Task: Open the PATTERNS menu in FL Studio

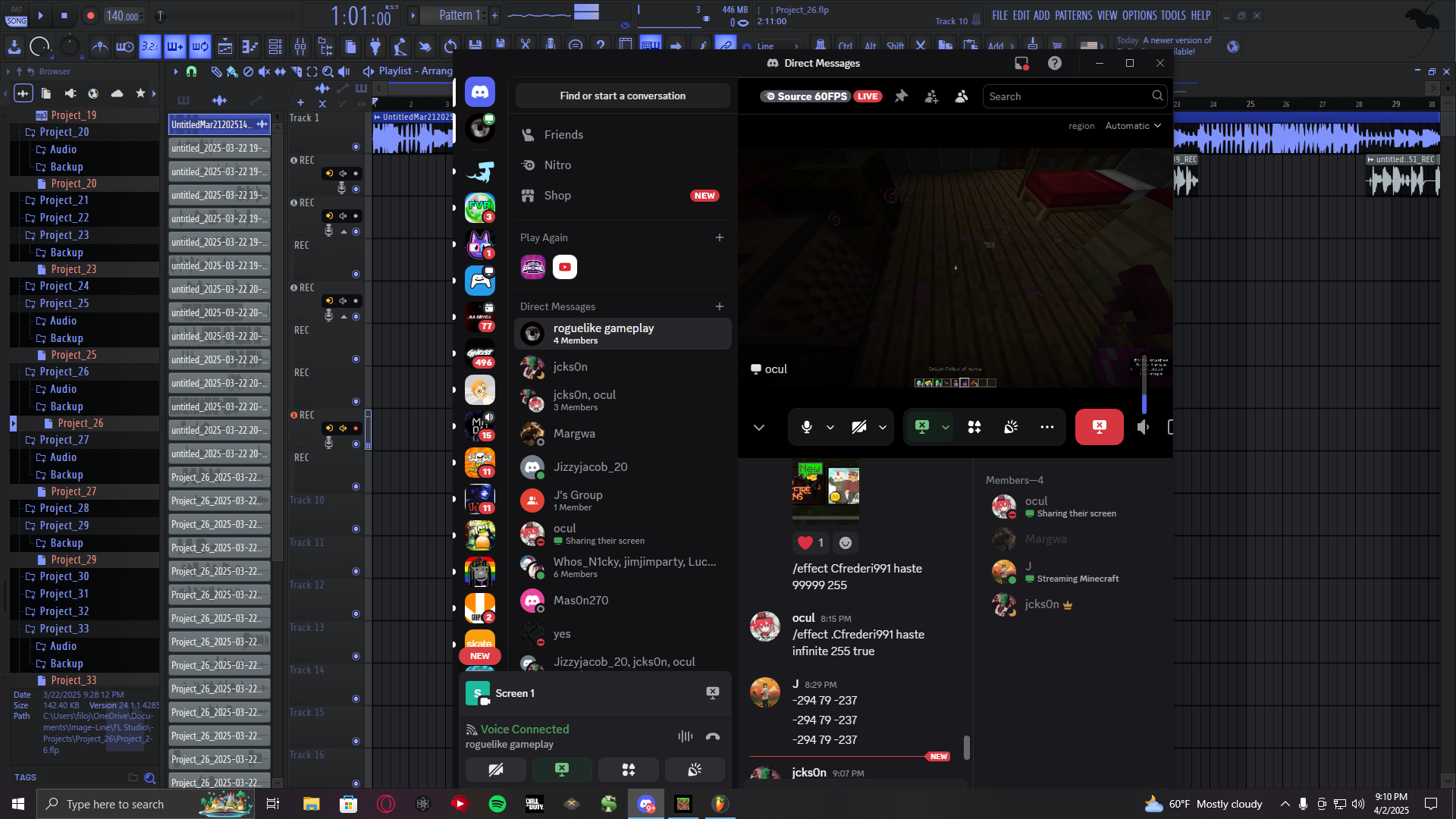Action: (x=1073, y=15)
